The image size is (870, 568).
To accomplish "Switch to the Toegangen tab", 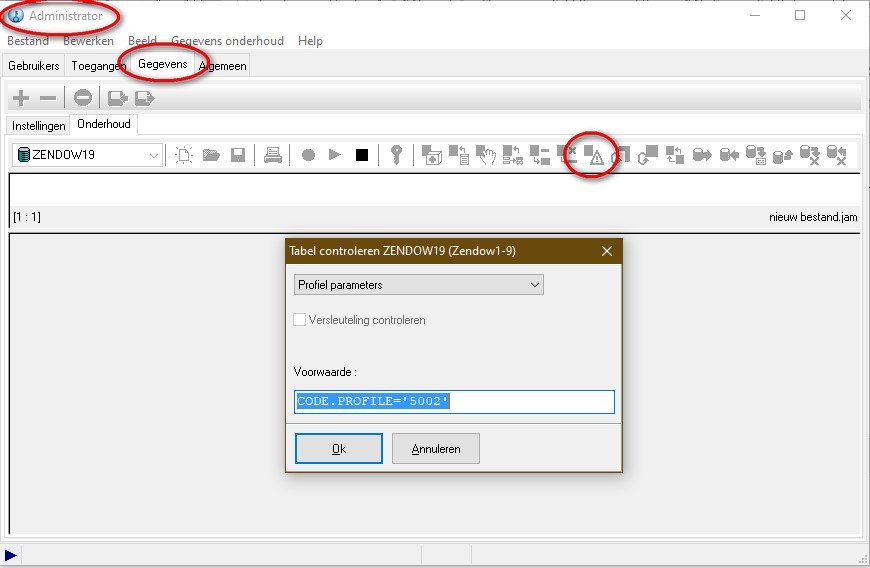I will coord(99,65).
